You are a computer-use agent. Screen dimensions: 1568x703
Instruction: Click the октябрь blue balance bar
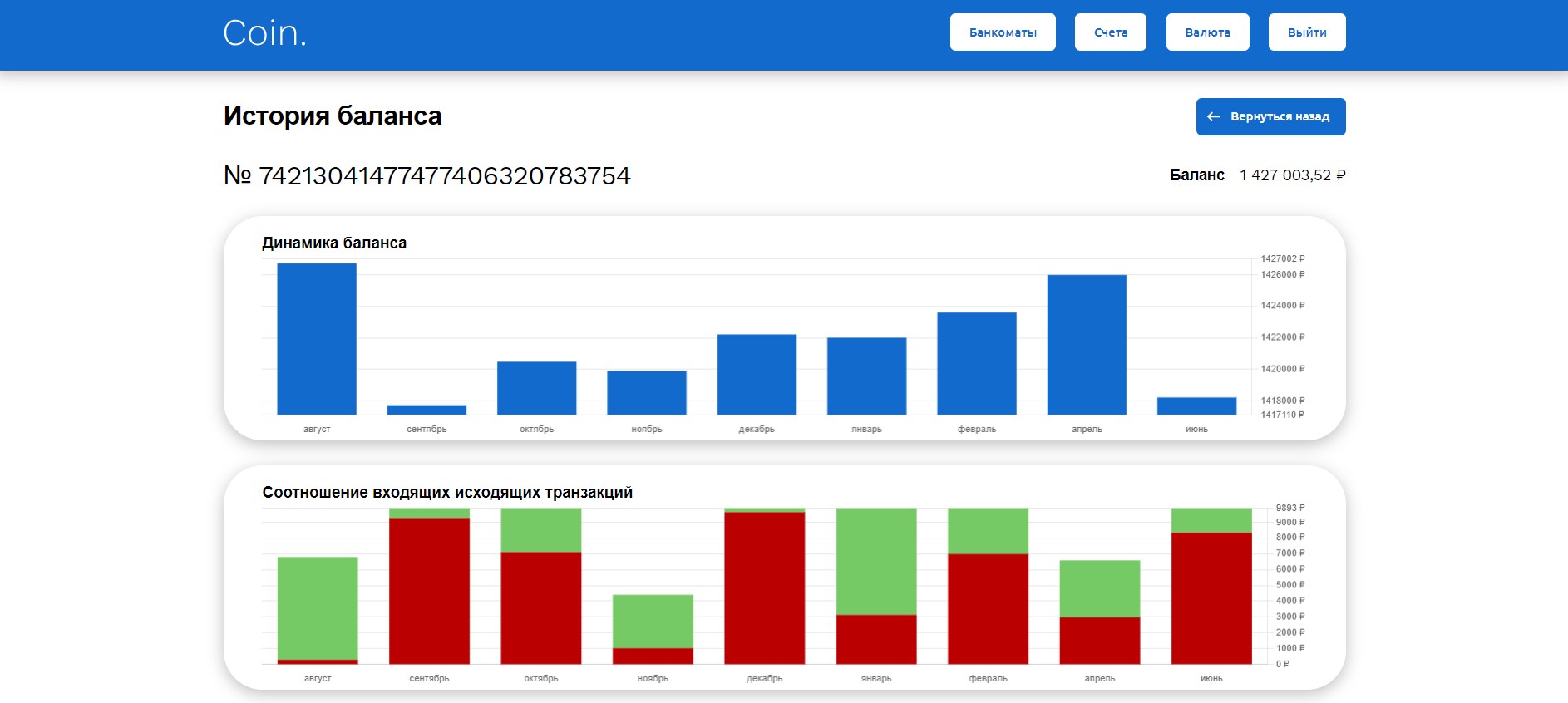click(536, 388)
